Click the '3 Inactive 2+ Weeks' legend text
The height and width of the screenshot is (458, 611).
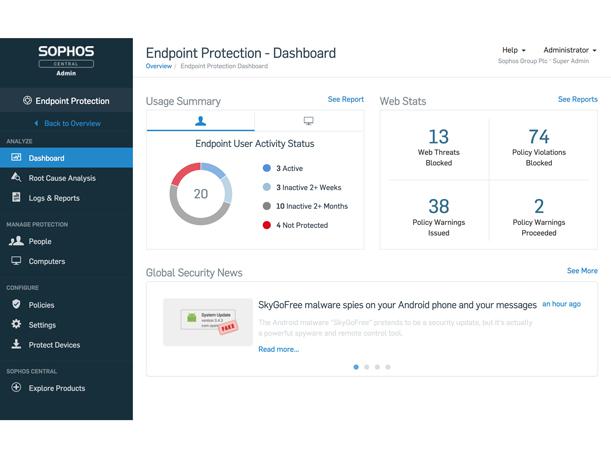point(309,187)
